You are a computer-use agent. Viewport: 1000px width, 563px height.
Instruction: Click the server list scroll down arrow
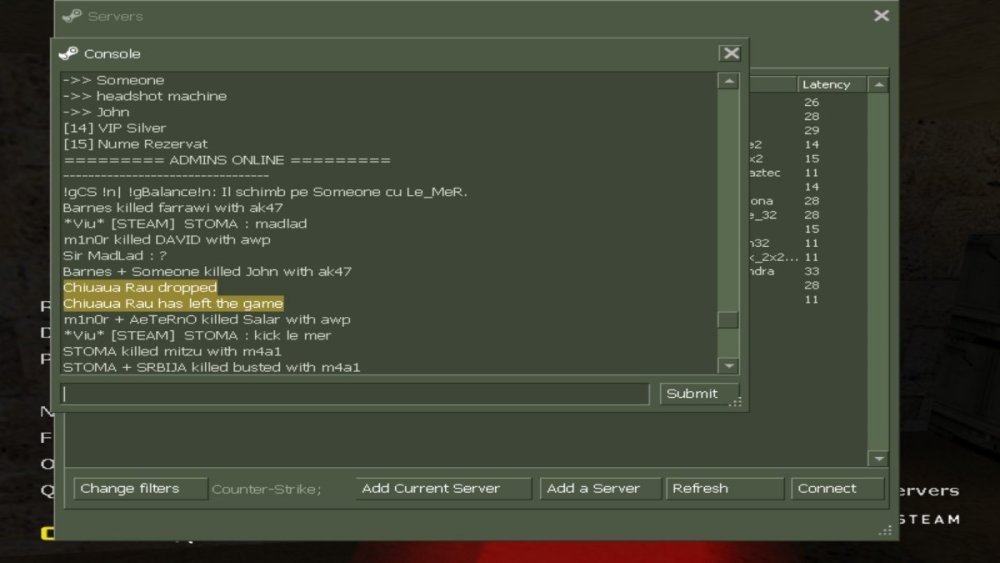point(879,458)
